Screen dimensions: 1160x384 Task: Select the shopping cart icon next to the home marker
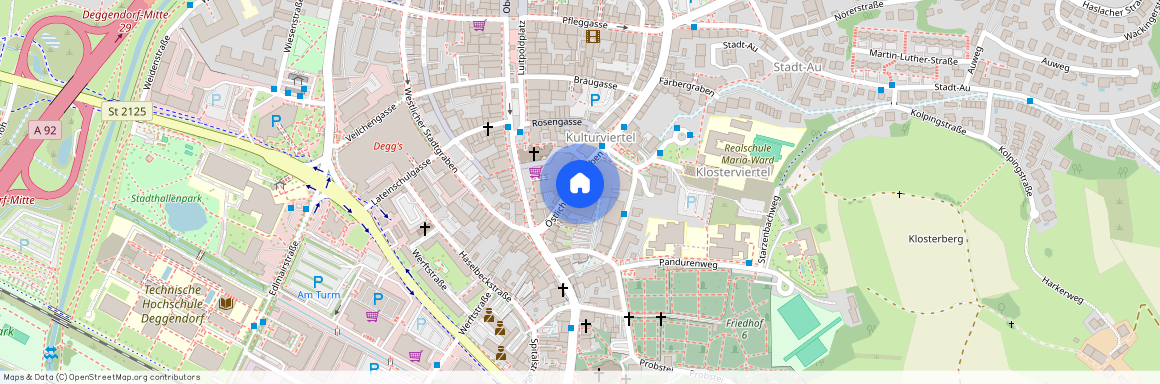[x=535, y=172]
